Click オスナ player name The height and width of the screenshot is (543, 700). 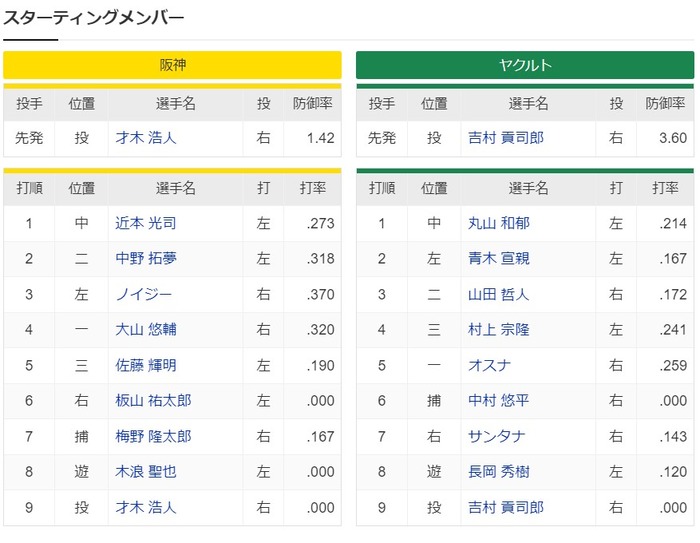click(489, 365)
